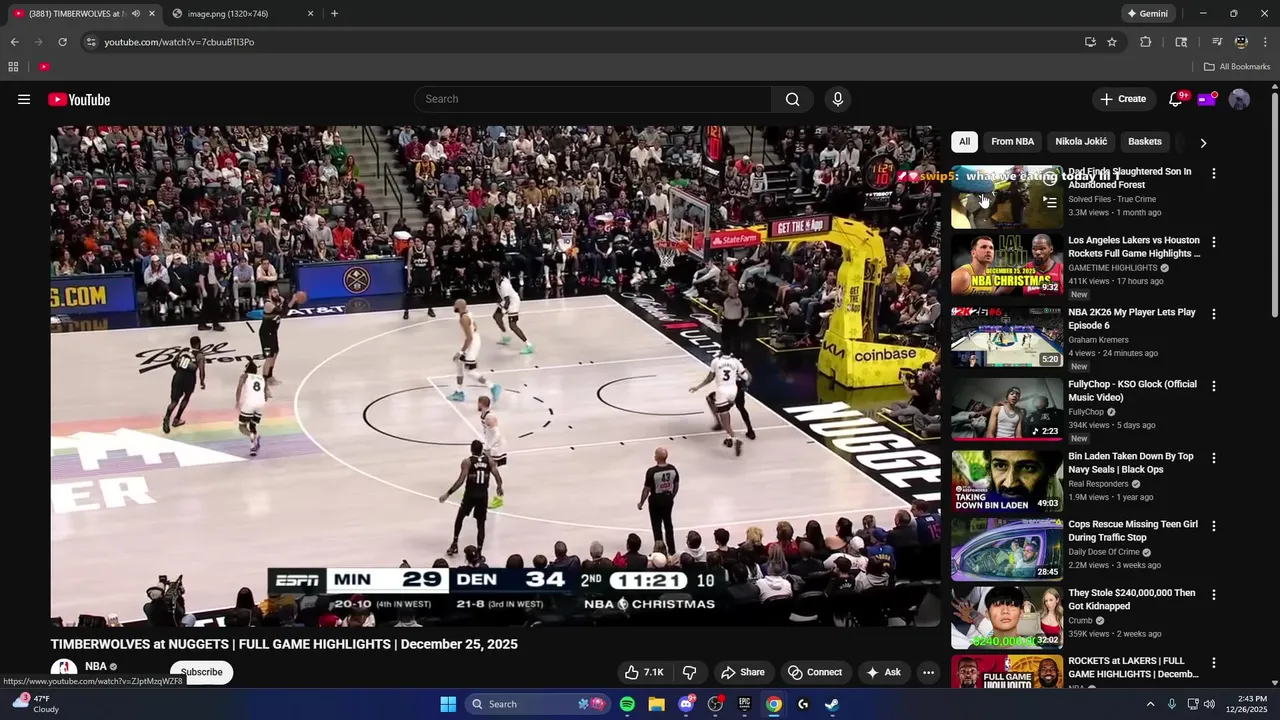Dislike the video with thumbs-down icon
Image resolution: width=1280 pixels, height=720 pixels.
[689, 672]
